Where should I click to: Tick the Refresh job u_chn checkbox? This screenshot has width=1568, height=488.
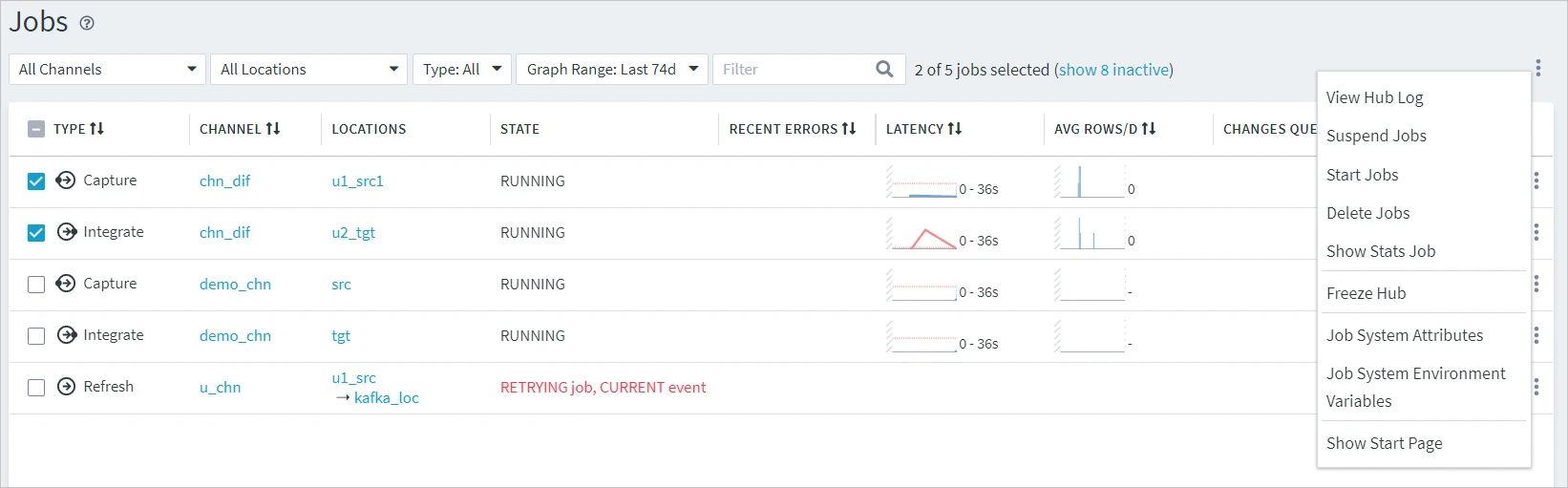(x=36, y=388)
